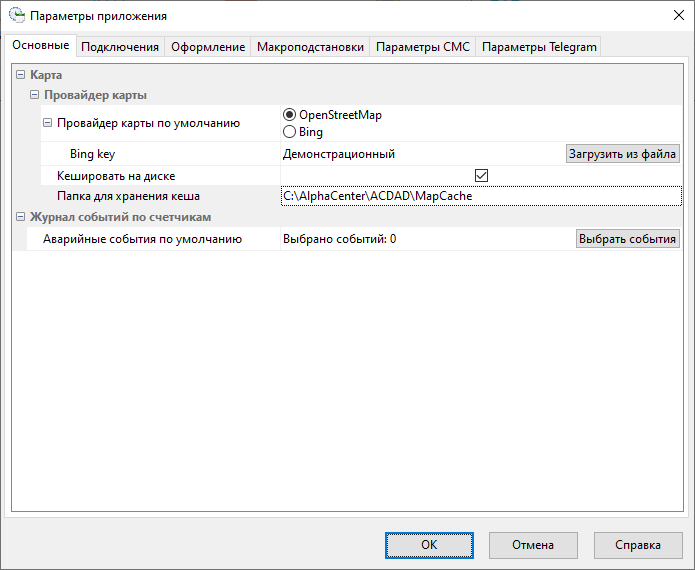Collapse Провайдер карты по умолчанию row
This screenshot has width=695, height=570.
tap(47, 123)
